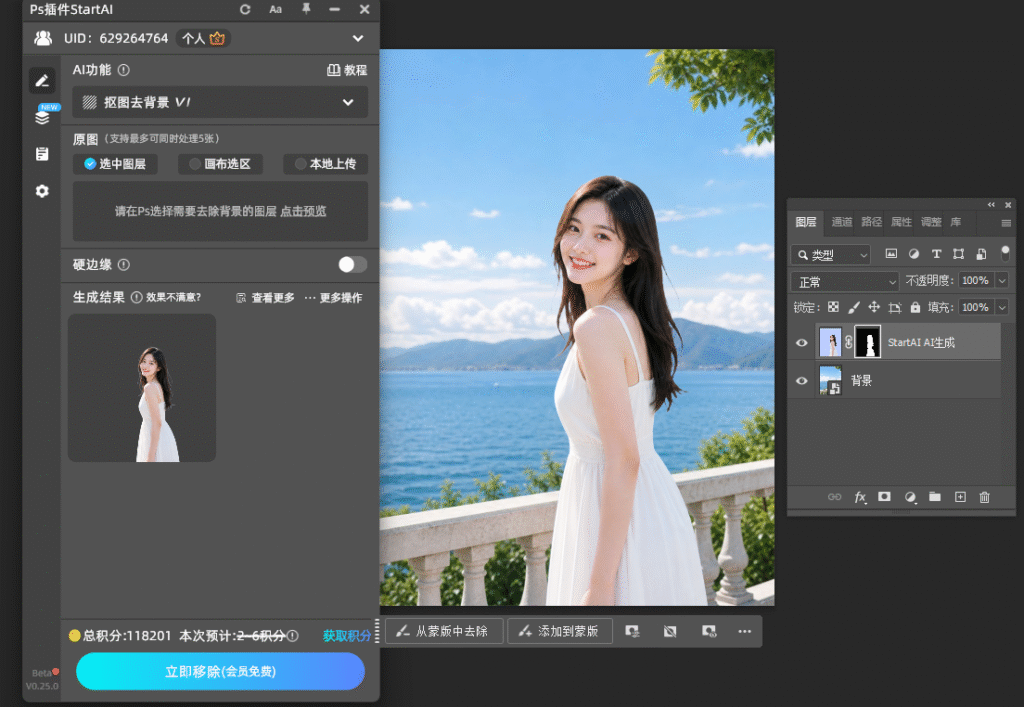This screenshot has height=707, width=1024.
Task: Switch to the 路径 tab
Action: coord(871,222)
